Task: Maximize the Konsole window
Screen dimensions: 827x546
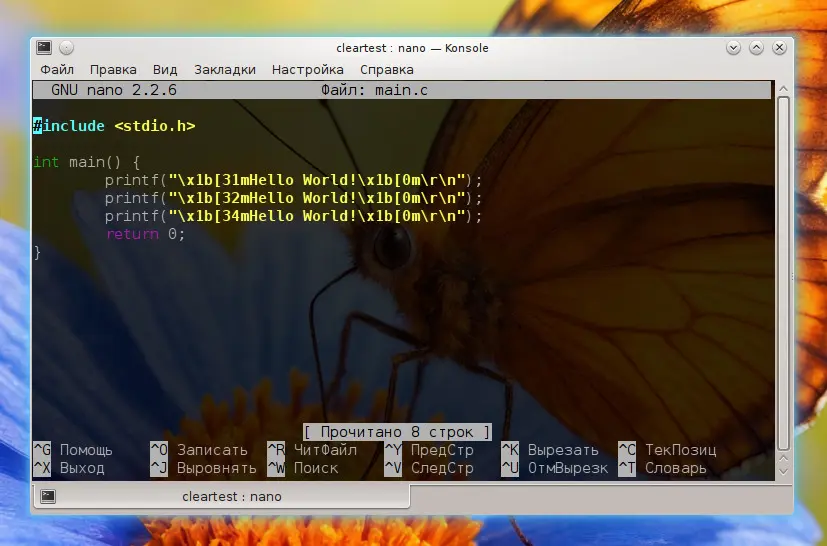Action: (756, 48)
